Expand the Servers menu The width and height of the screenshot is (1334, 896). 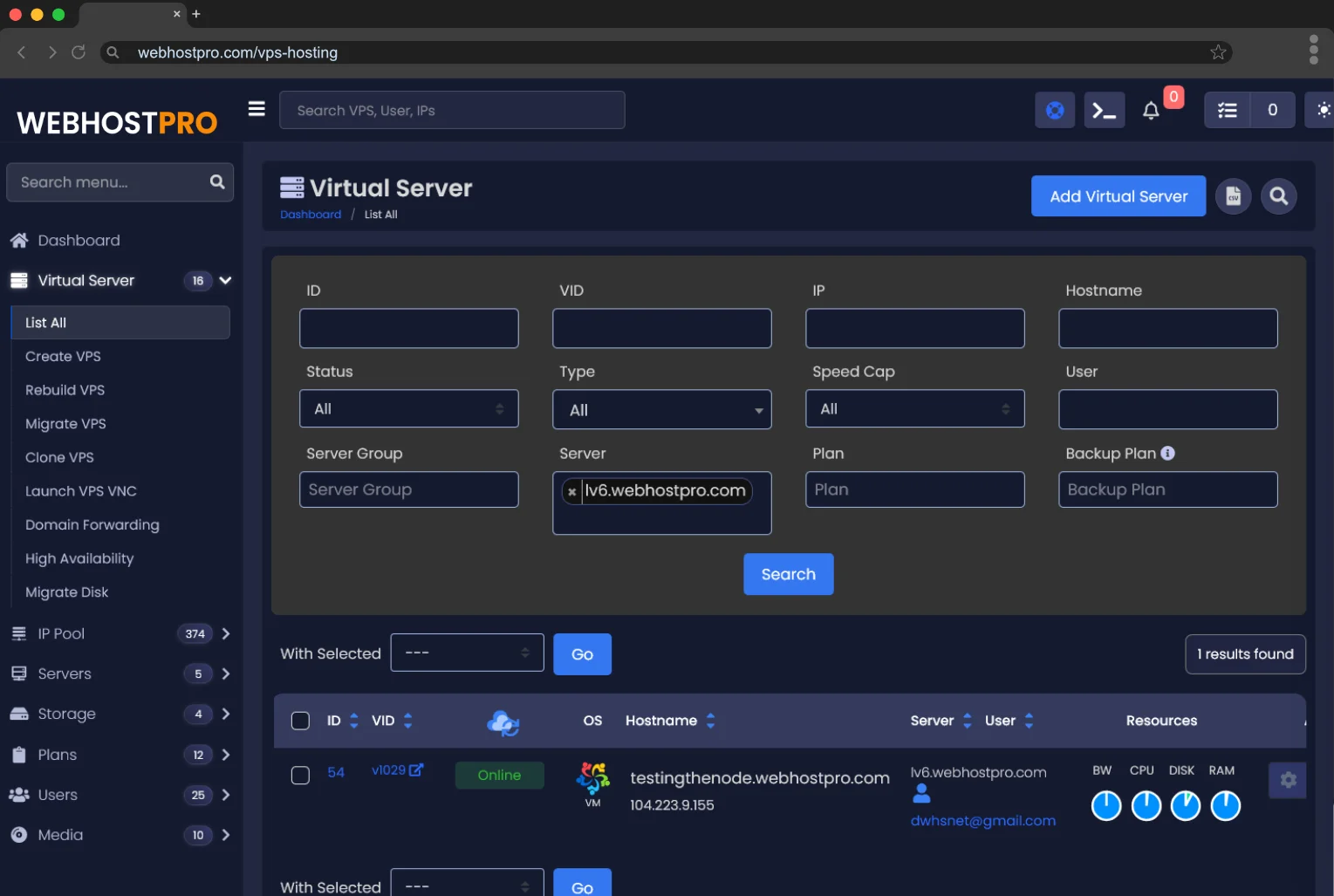[x=226, y=674]
